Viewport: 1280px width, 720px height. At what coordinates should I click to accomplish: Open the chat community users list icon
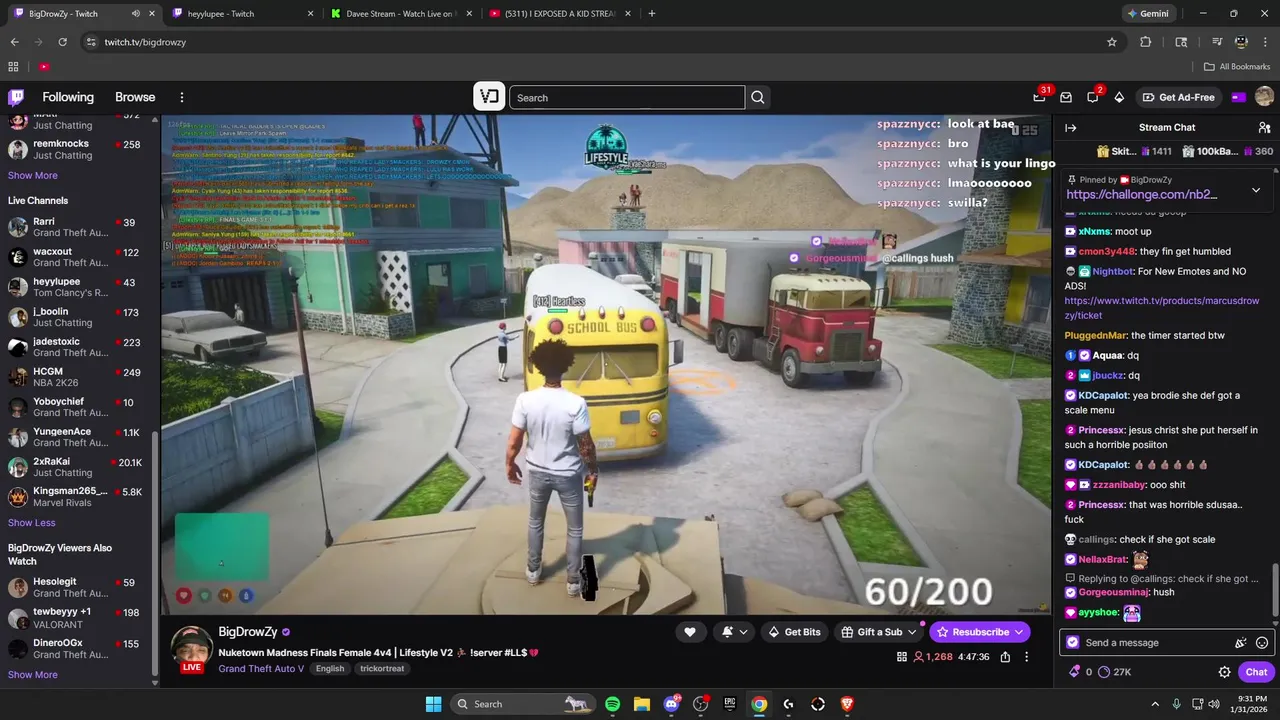click(1264, 127)
